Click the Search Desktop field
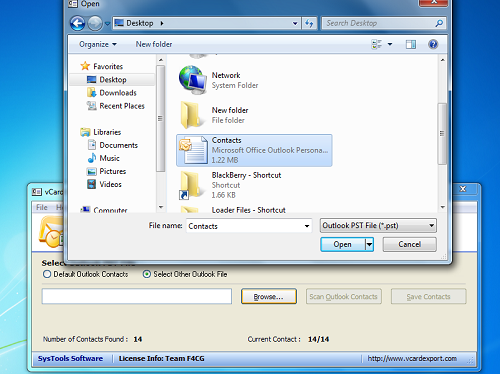Image resolution: width=500 pixels, height=374 pixels. tap(383, 23)
